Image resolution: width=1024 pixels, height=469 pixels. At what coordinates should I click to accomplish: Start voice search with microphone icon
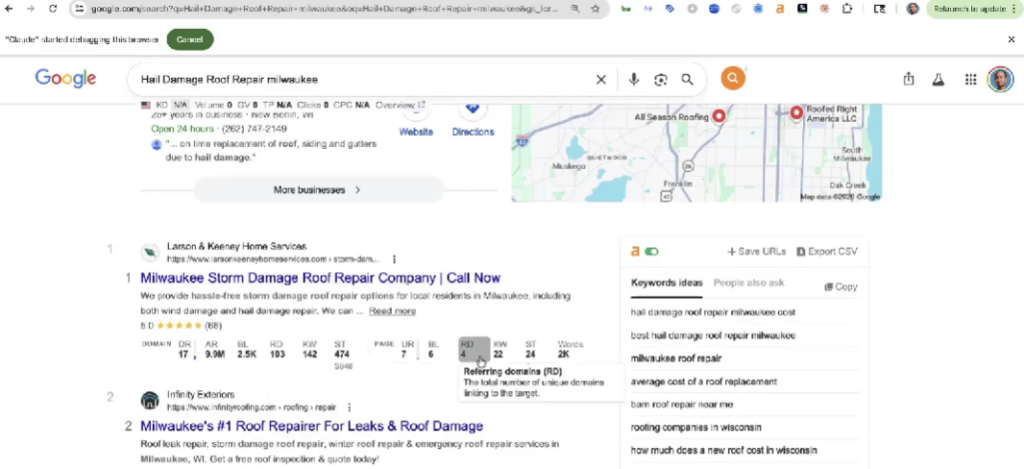click(633, 80)
